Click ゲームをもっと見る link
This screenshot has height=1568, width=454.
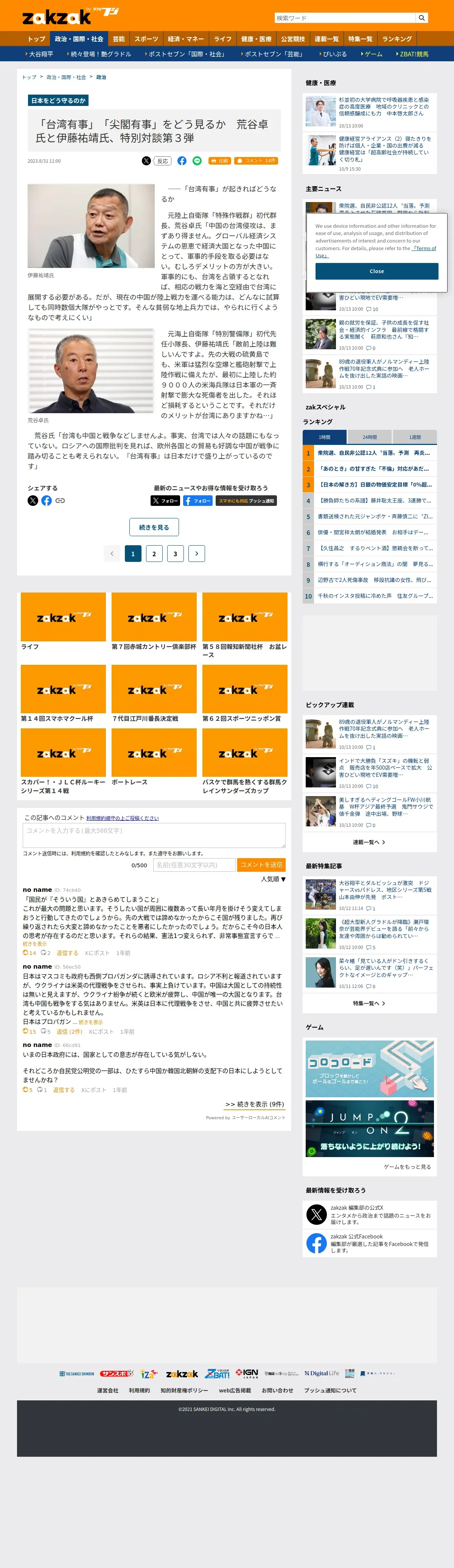click(x=407, y=1167)
